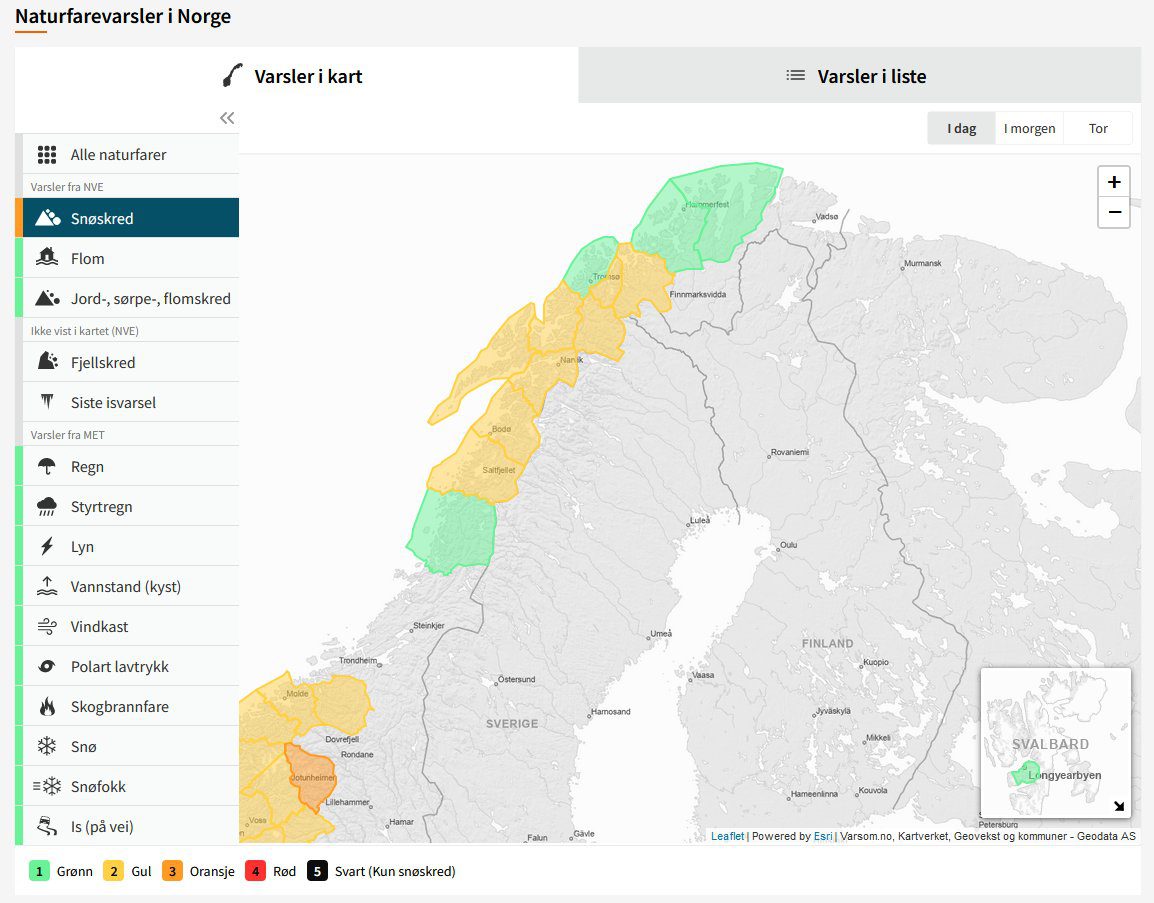Screen dimensions: 1154x903
Task: Switch forecast day to Tor
Action: 1098,129
